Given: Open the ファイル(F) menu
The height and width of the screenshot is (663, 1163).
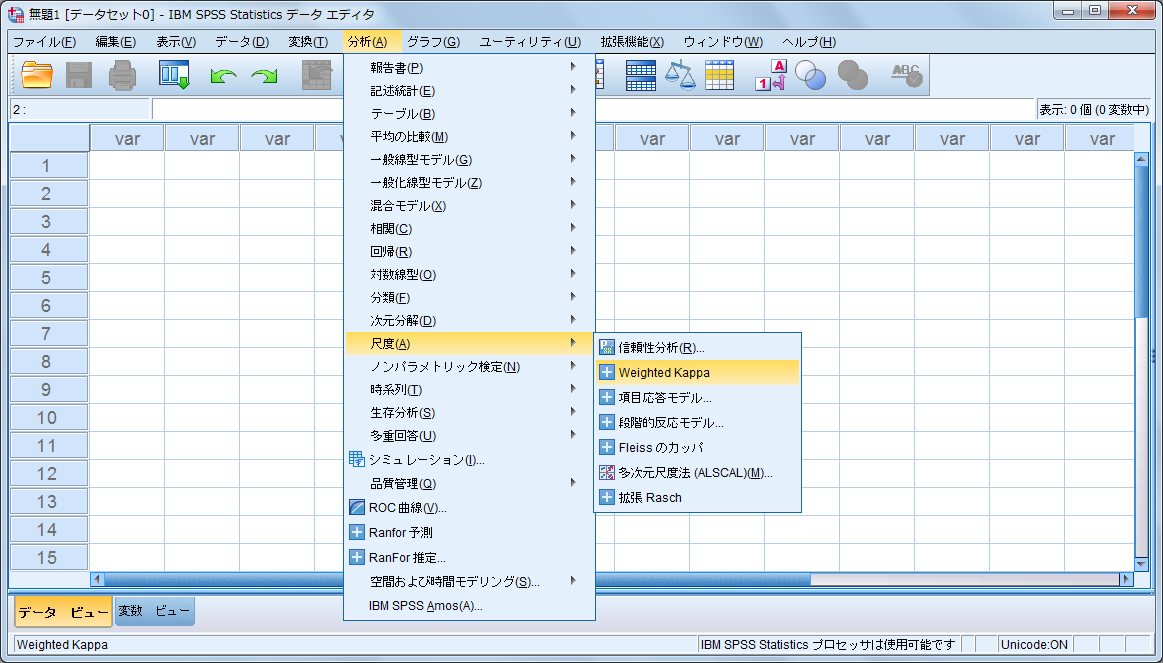Looking at the screenshot, I should click(x=45, y=42).
